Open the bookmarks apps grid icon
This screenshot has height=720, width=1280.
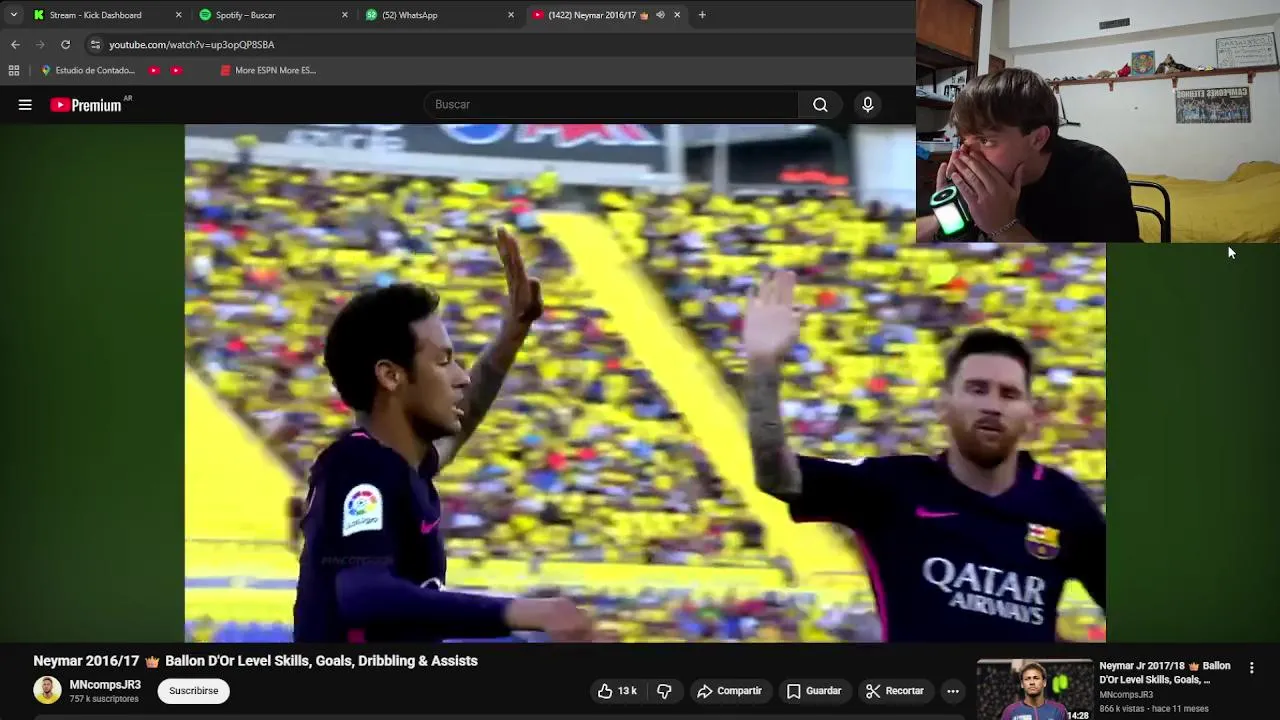pos(14,70)
